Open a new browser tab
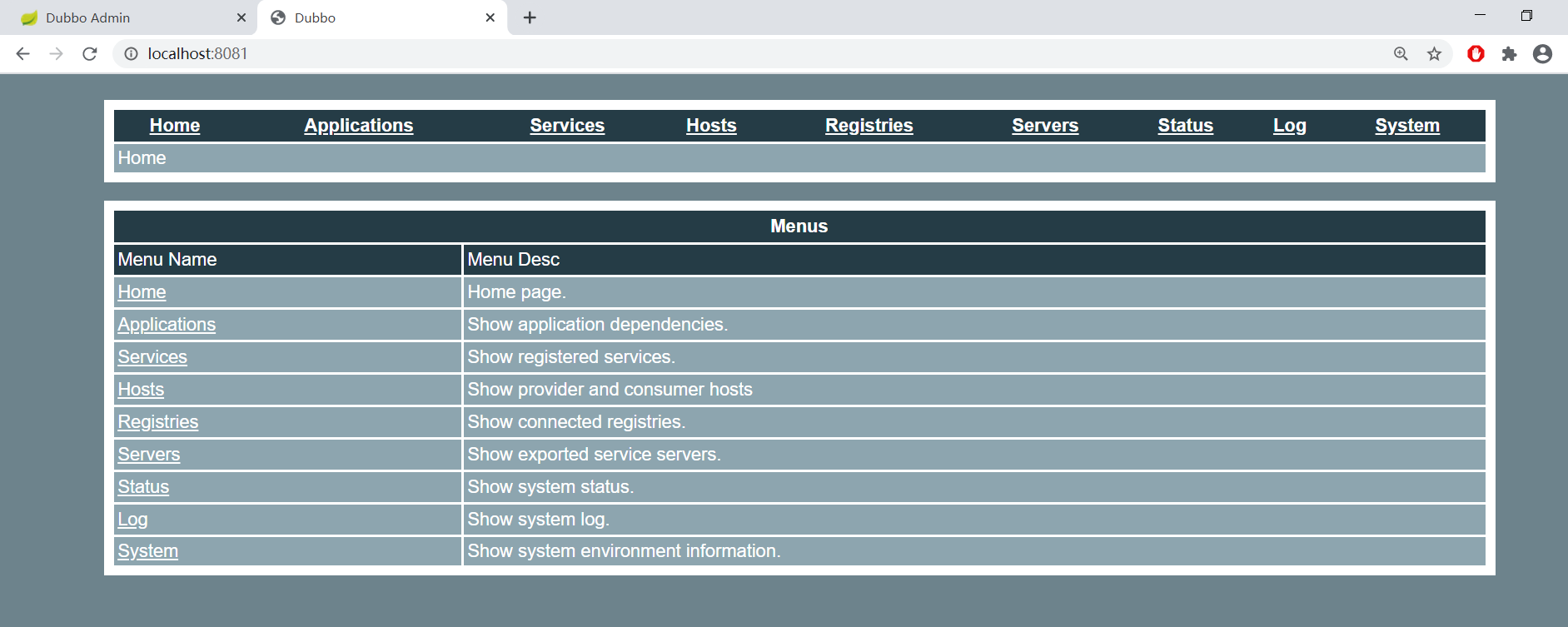Screen dimensions: 1568x627 coord(530,17)
